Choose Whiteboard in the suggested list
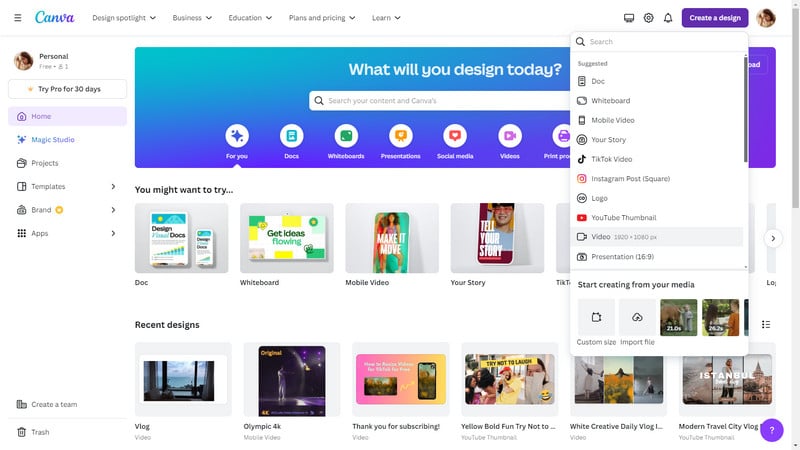 click(x=657, y=101)
